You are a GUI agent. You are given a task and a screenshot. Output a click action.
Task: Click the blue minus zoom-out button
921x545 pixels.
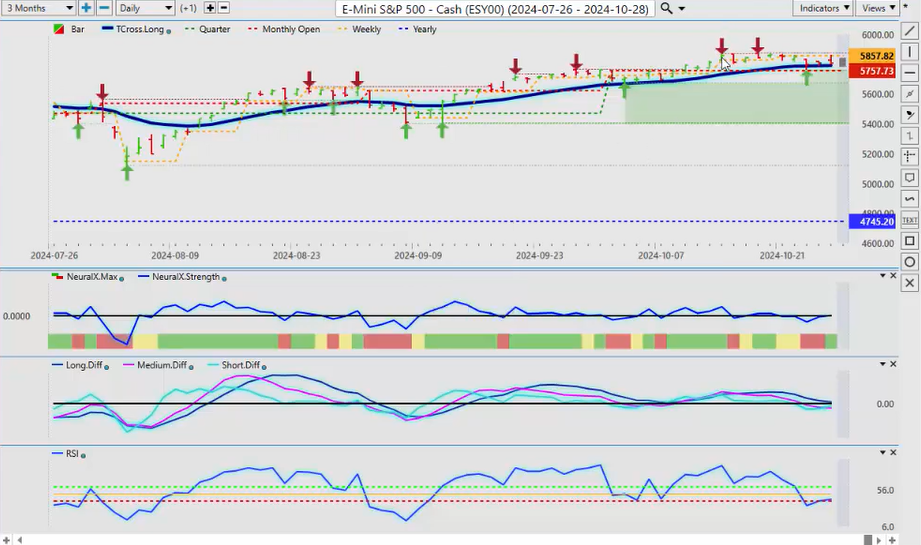104,8
